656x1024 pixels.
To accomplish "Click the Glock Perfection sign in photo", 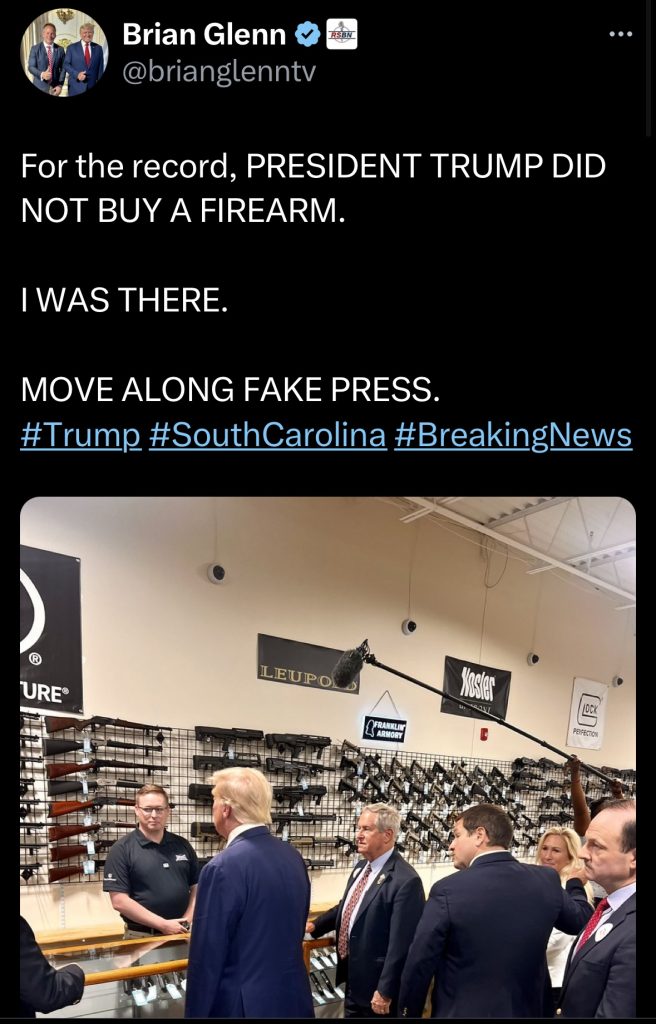I will click(587, 713).
